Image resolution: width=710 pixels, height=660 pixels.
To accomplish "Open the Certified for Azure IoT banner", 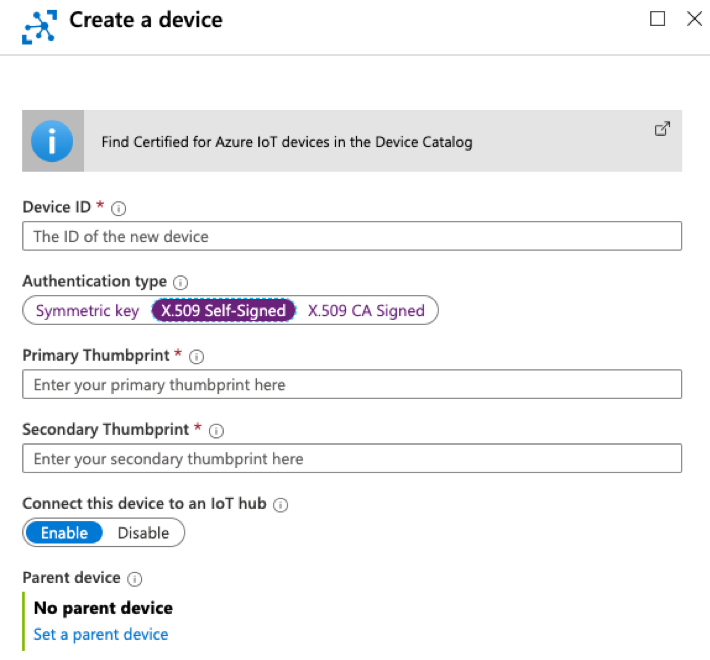I will click(x=287, y=142).
